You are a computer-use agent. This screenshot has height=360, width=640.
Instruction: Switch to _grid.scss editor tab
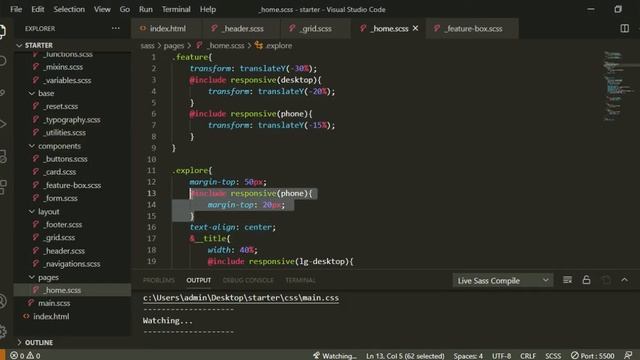point(316,28)
